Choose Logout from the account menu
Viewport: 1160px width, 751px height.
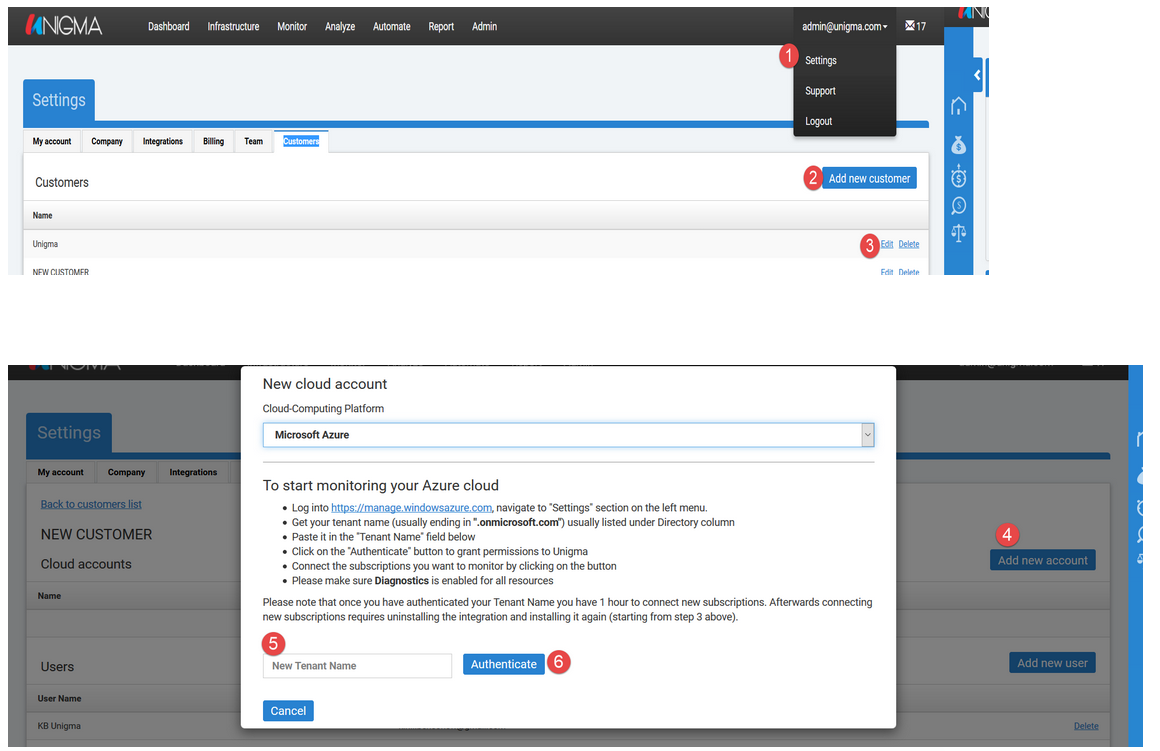click(x=818, y=121)
